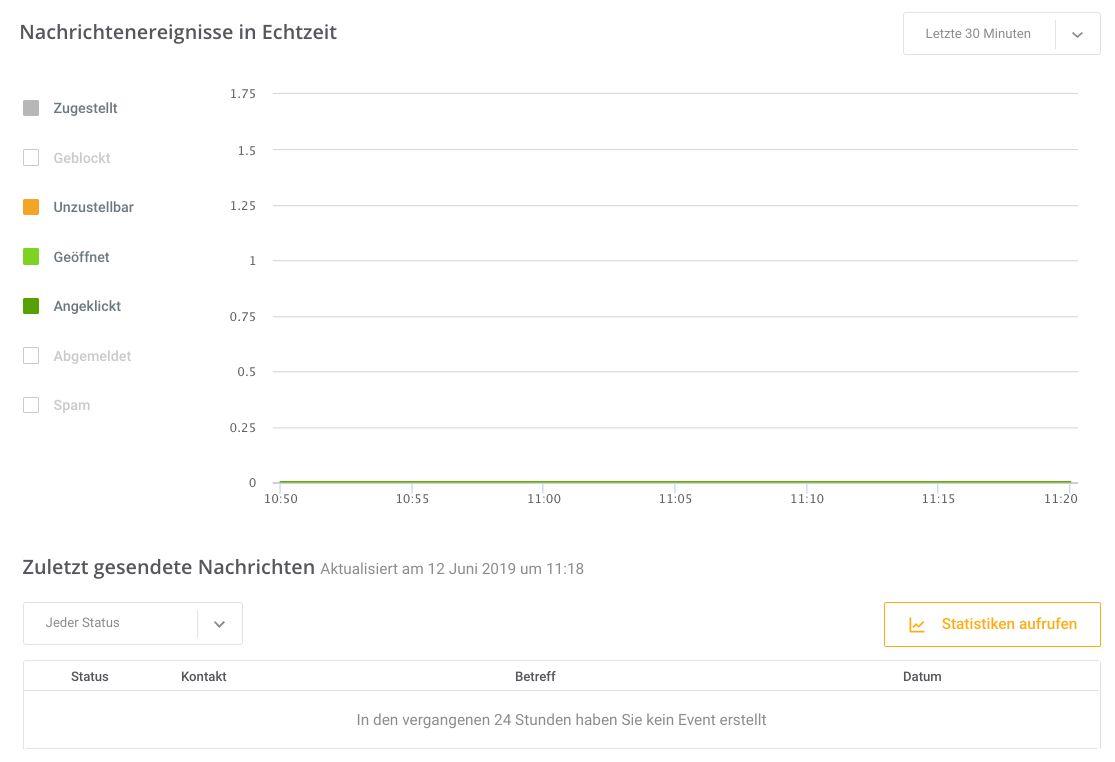Click the Zuletzt gesendete Nachrichten heading
The height and width of the screenshot is (762, 1115).
pyautogui.click(x=169, y=567)
